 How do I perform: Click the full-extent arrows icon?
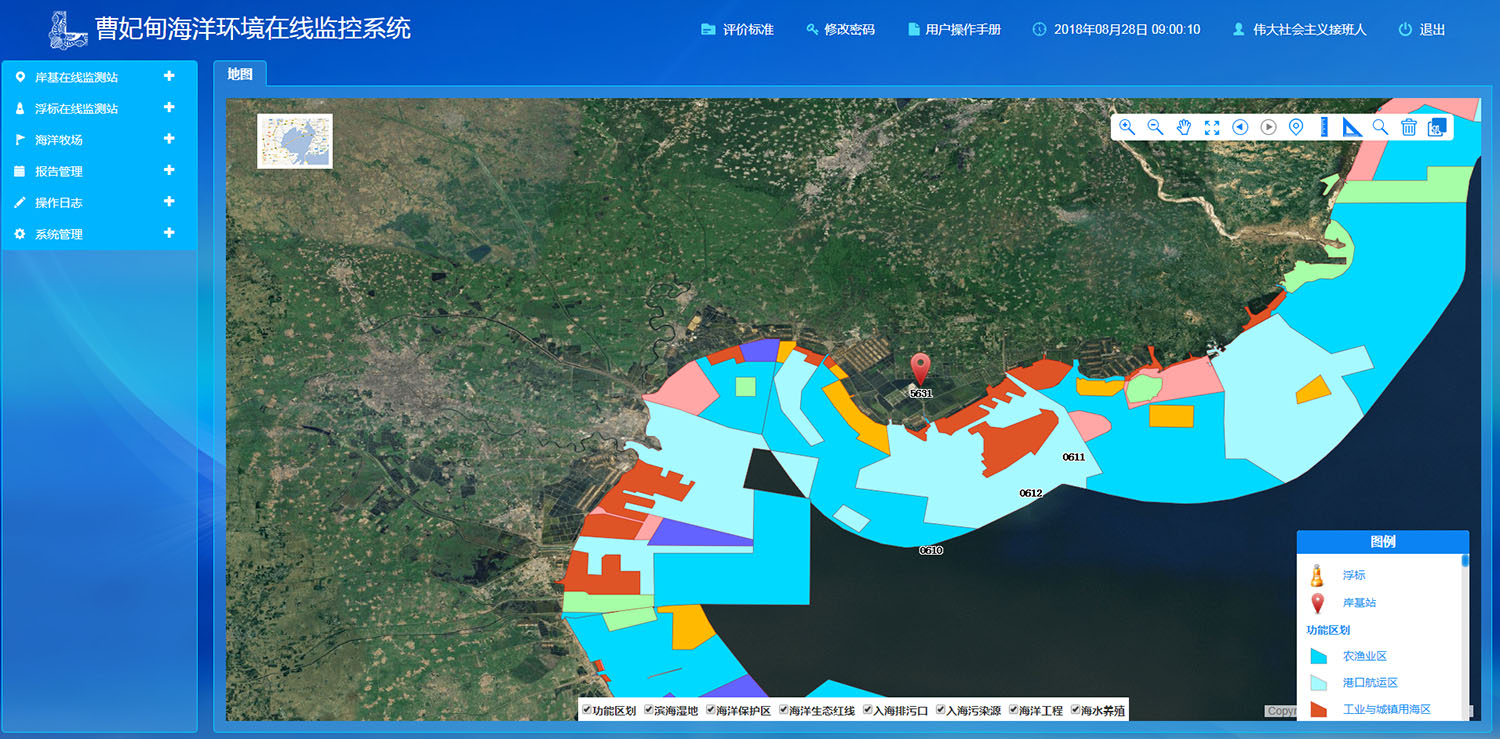pos(1212,127)
